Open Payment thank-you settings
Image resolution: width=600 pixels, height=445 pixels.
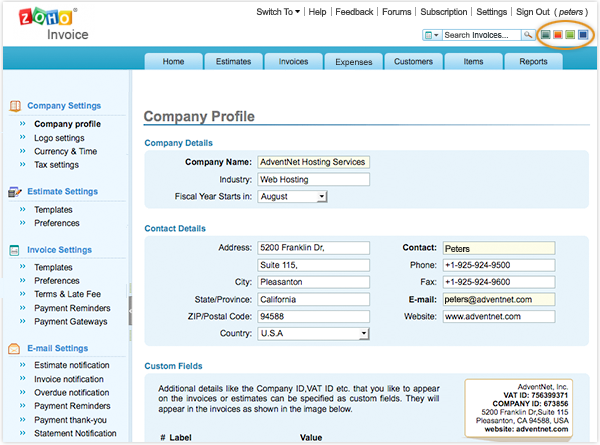(70, 420)
